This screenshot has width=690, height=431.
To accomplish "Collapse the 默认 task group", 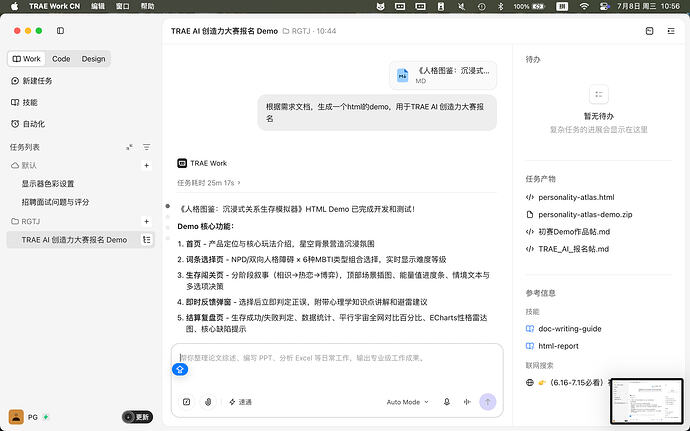I will click(x=24, y=165).
